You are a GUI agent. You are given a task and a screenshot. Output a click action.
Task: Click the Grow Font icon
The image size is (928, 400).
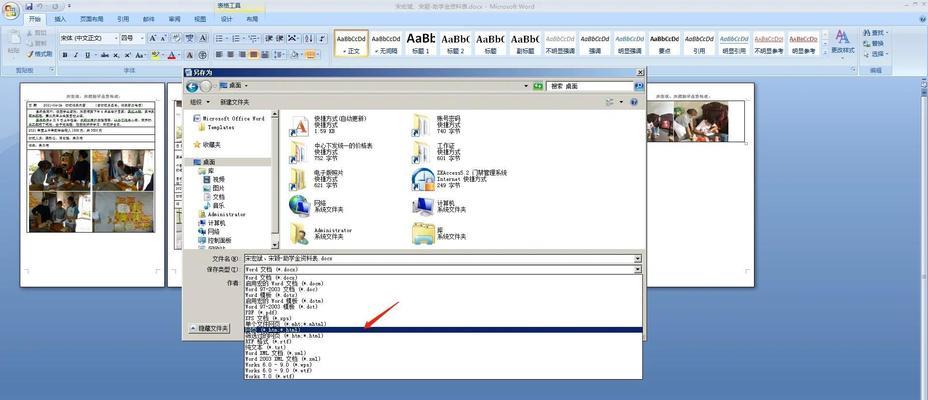153,38
